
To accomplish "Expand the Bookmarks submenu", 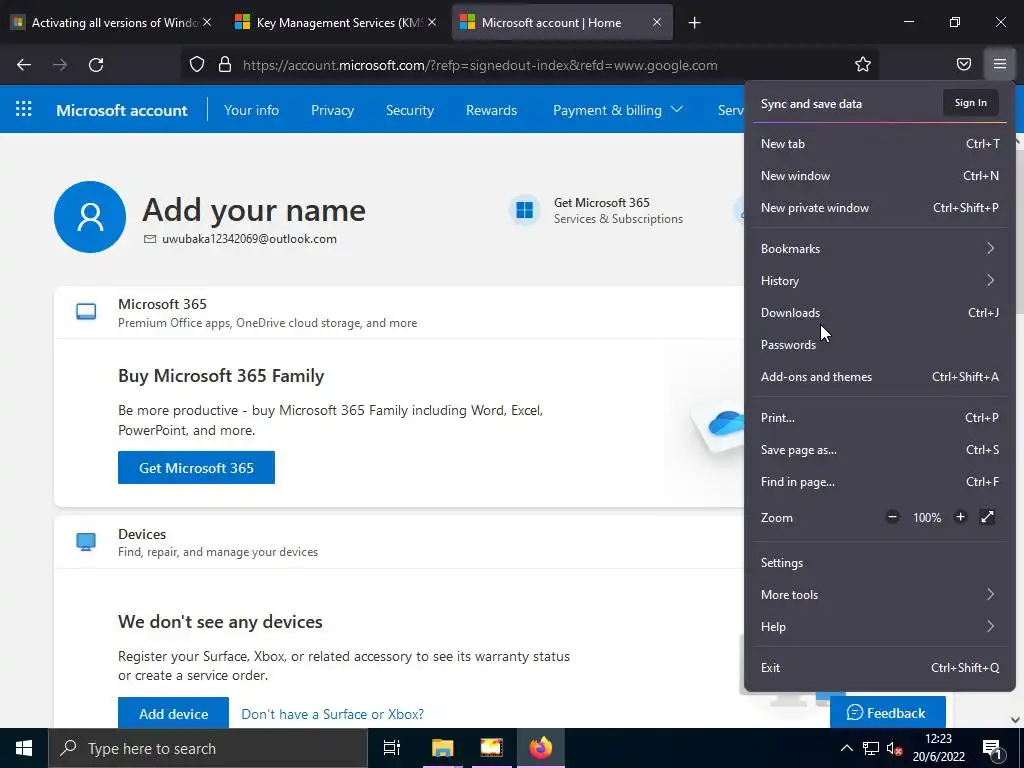I will tap(880, 248).
